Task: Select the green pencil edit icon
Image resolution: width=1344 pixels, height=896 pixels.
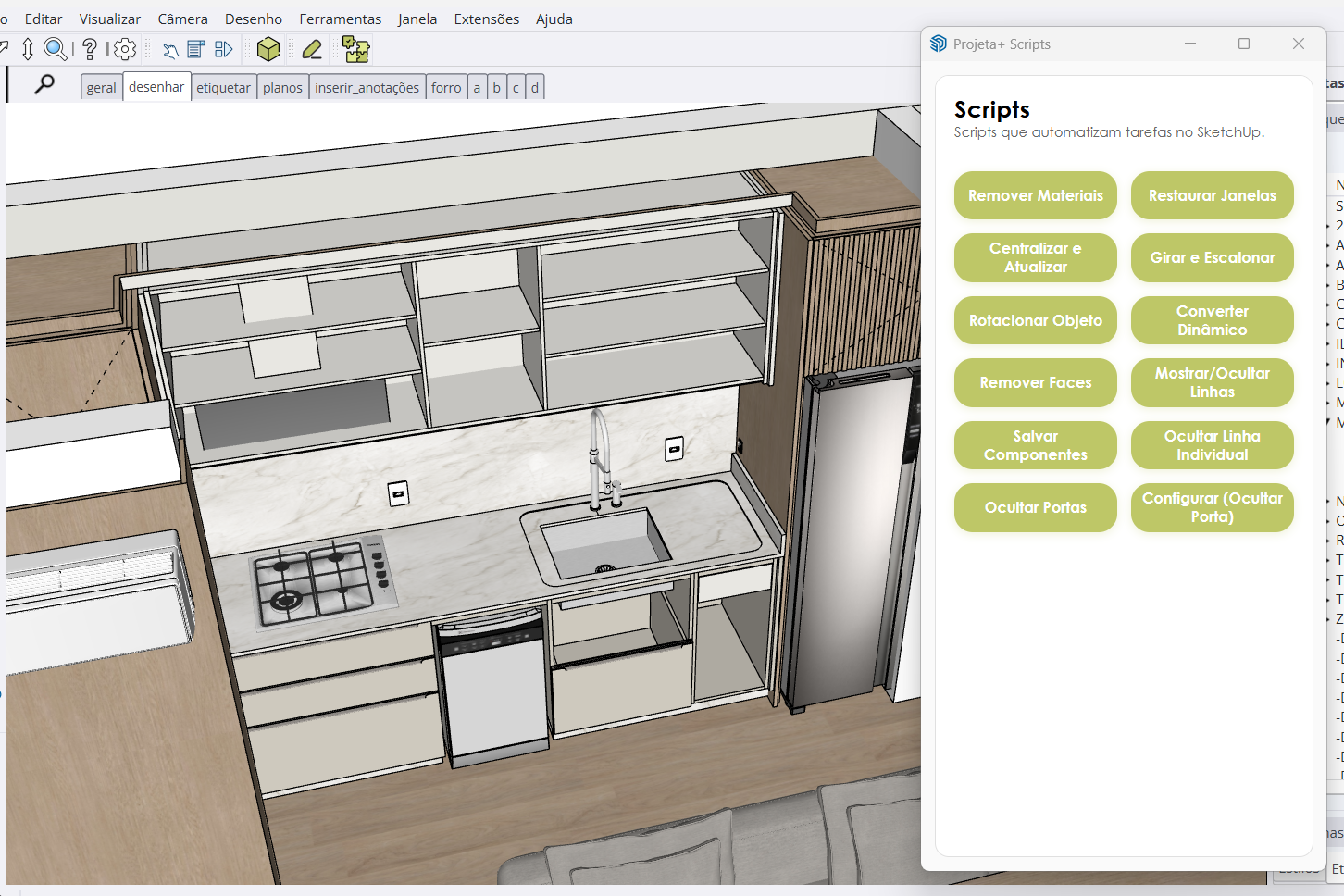Action: pyautogui.click(x=312, y=49)
